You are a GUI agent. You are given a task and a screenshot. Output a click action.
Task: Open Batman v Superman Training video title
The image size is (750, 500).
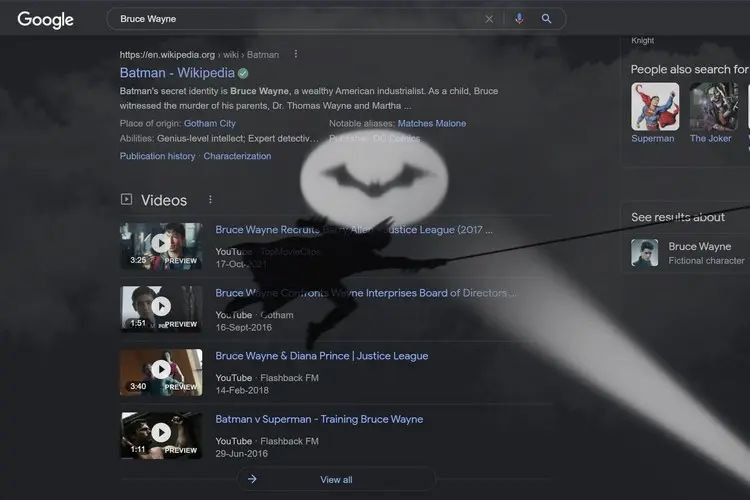(x=319, y=420)
